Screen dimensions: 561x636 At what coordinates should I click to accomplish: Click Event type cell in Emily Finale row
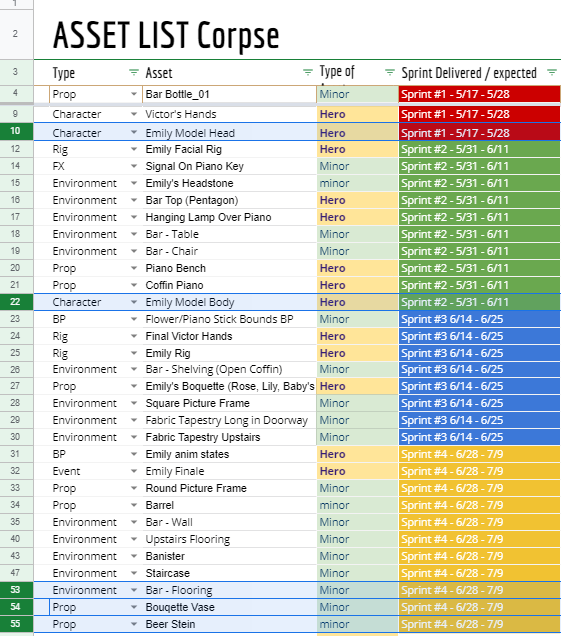pyautogui.click(x=96, y=471)
